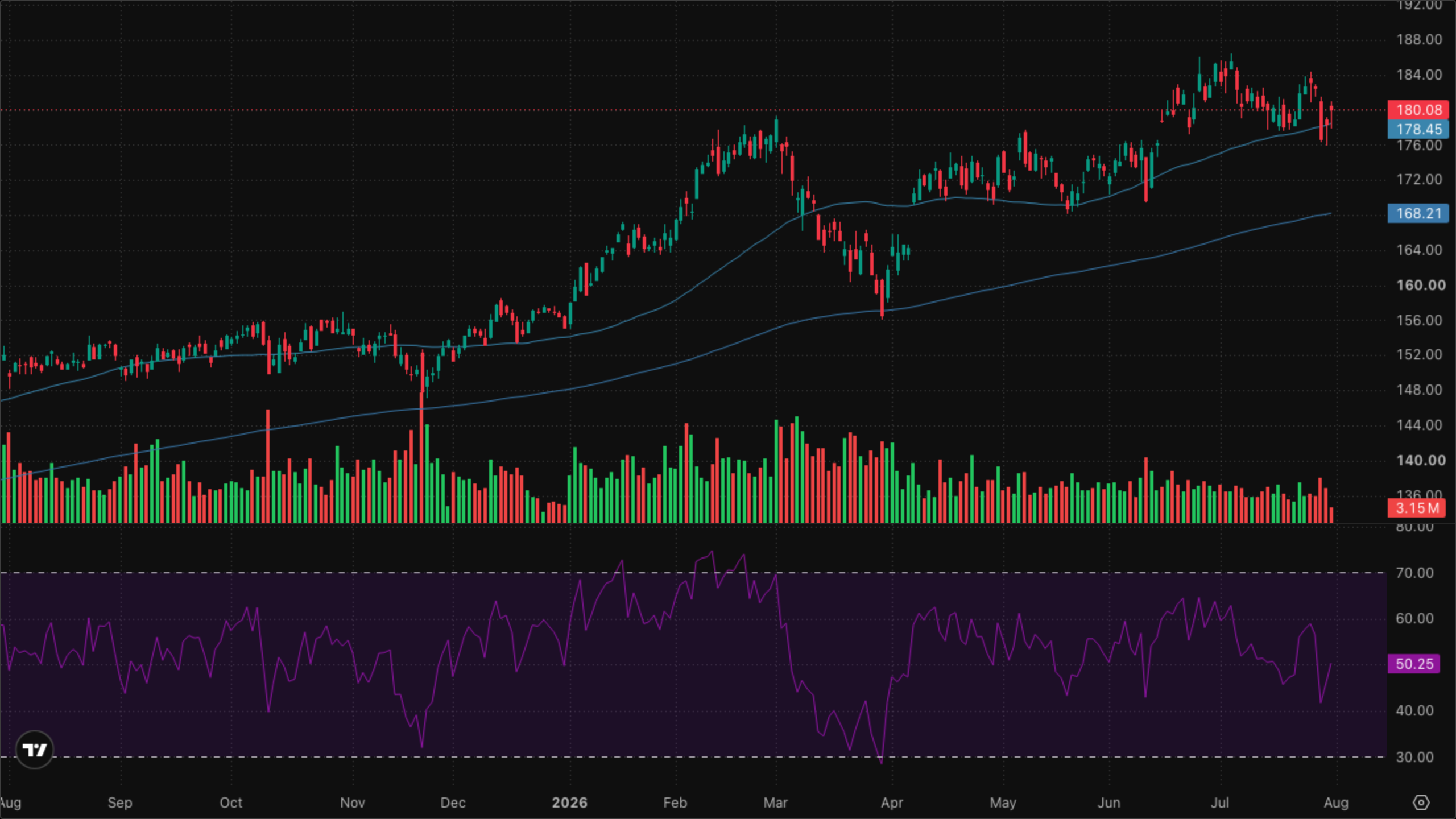The height and width of the screenshot is (819, 1456).
Task: Select the purple 50.25 RSI value label
Action: tap(1414, 664)
